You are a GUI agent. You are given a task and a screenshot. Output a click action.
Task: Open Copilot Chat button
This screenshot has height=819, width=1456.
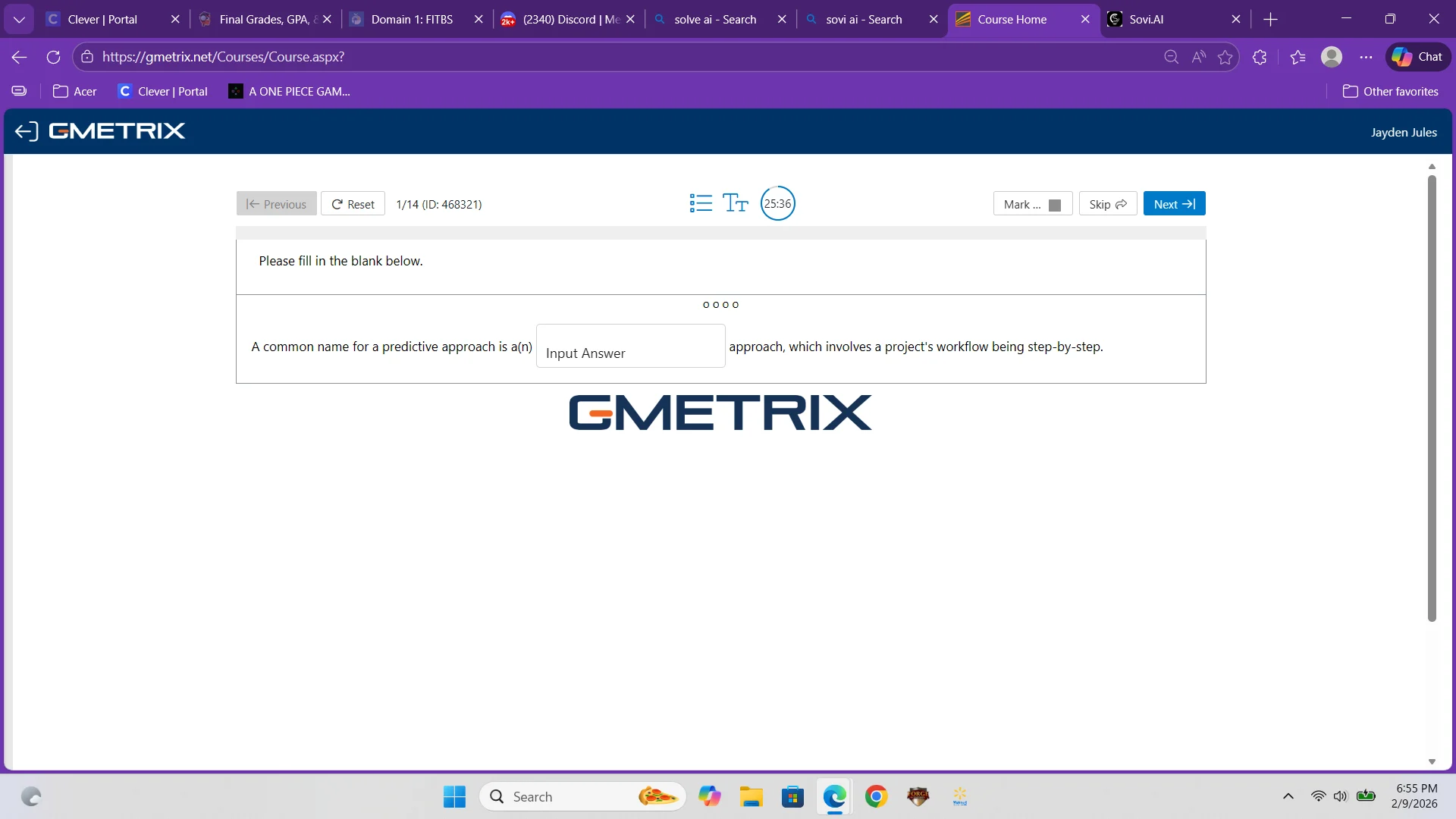pos(1417,57)
